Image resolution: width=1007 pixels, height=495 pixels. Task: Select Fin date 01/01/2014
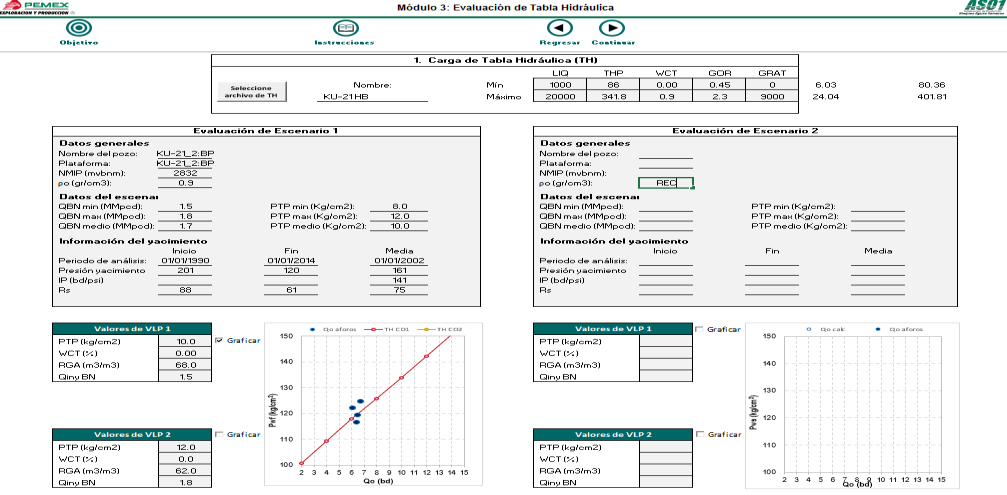pos(291,261)
